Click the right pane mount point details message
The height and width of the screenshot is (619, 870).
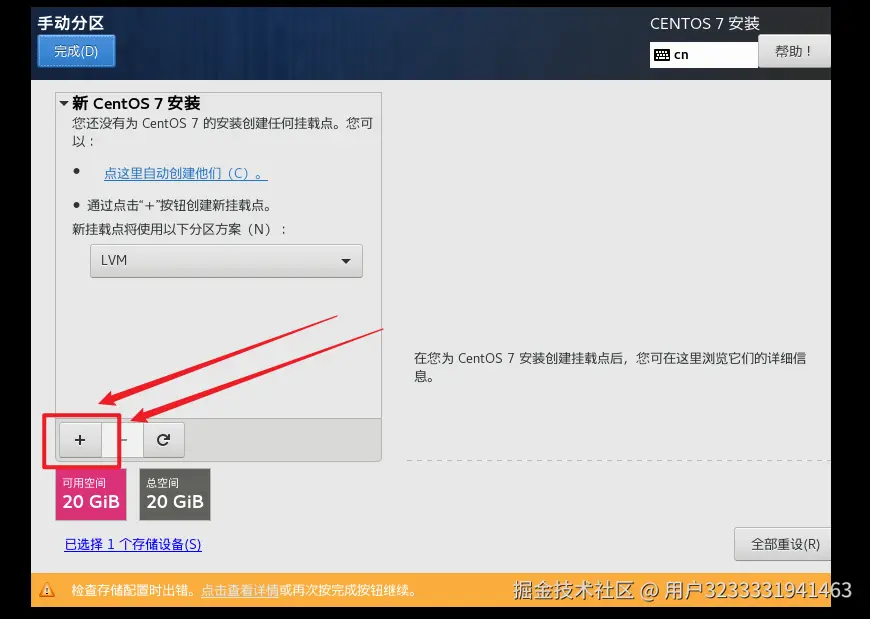click(610, 367)
